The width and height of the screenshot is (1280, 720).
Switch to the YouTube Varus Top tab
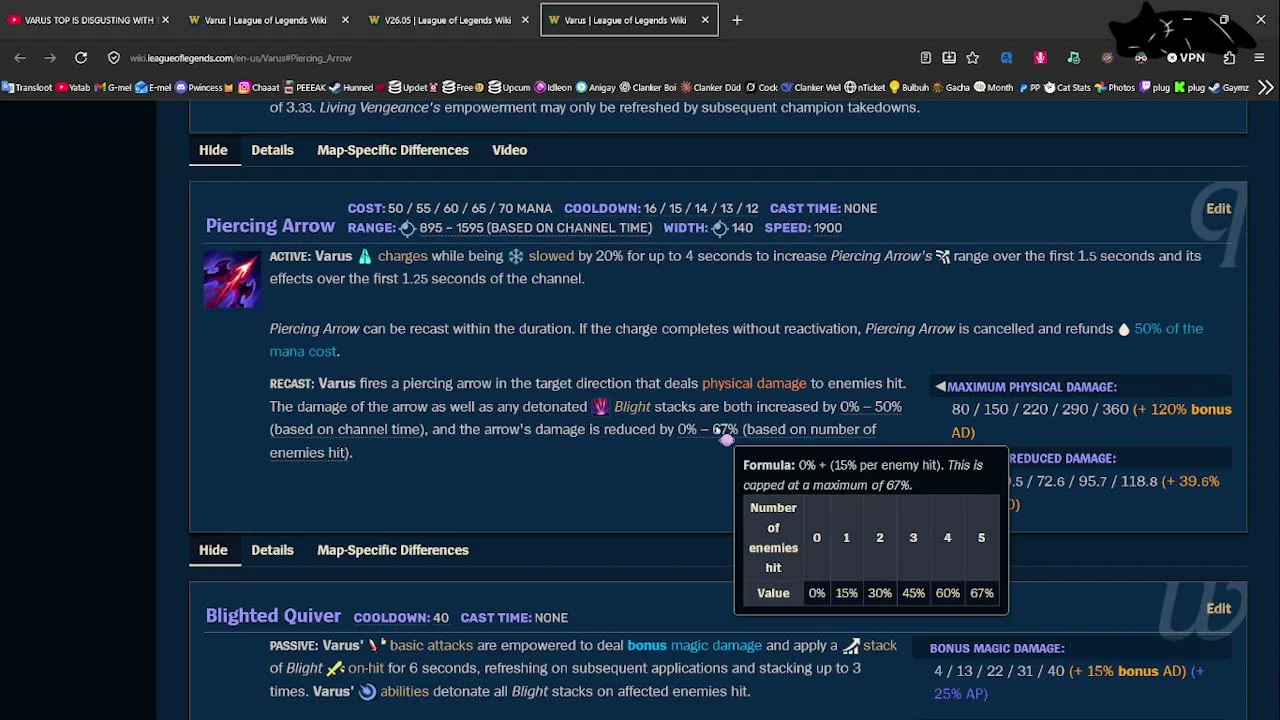(90, 20)
